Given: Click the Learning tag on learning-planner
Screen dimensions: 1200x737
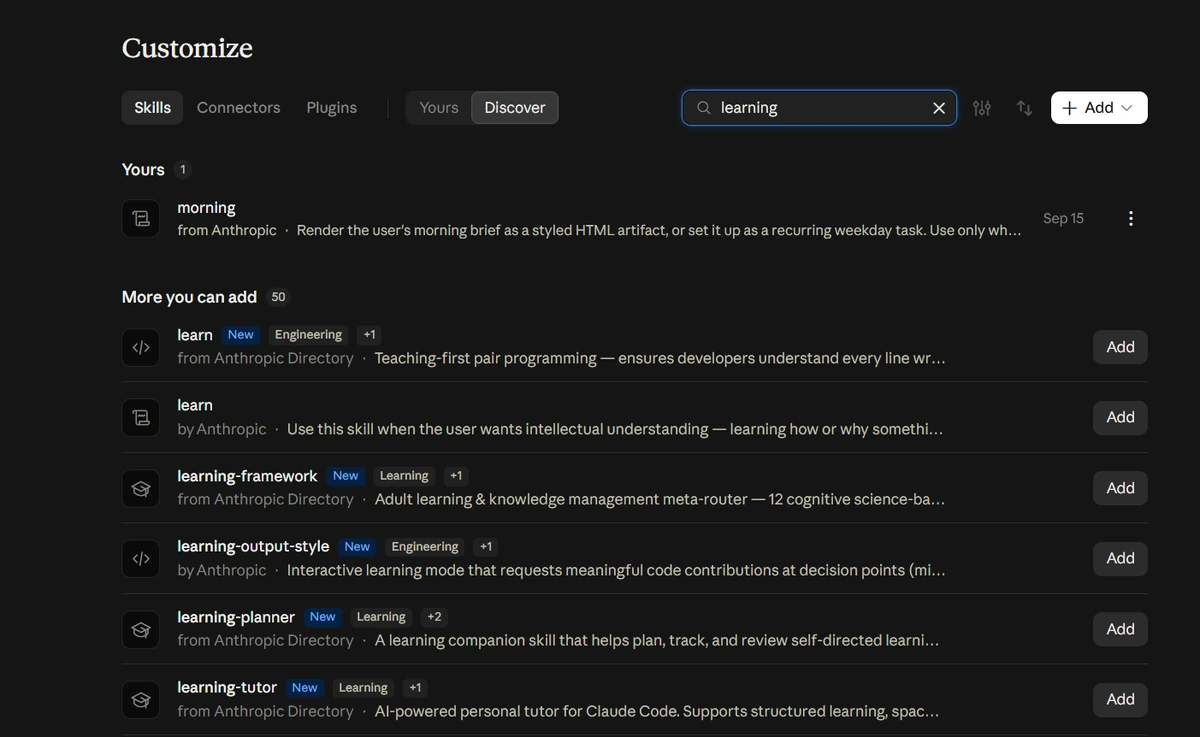Looking at the screenshot, I should [x=381, y=617].
